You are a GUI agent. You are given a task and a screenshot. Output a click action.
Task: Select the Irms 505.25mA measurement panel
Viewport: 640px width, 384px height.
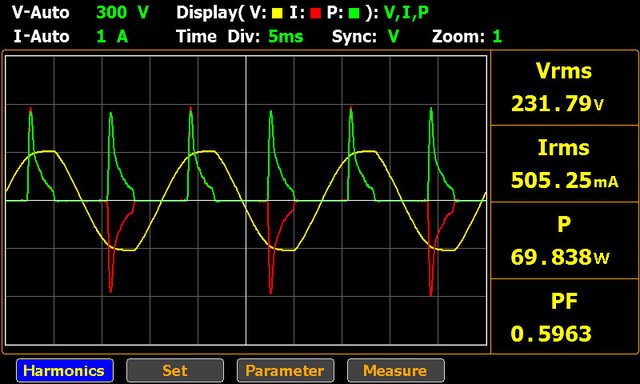pyautogui.click(x=564, y=164)
